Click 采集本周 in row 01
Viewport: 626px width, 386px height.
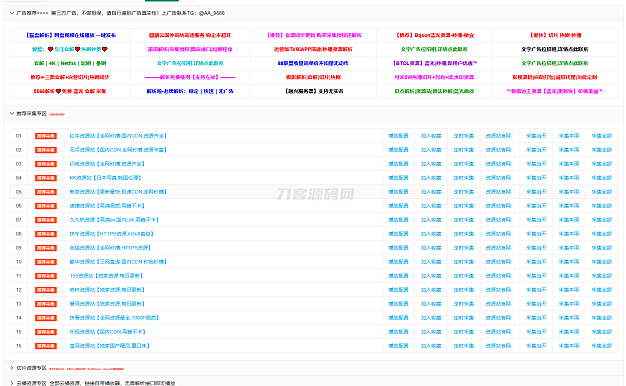click(x=569, y=136)
